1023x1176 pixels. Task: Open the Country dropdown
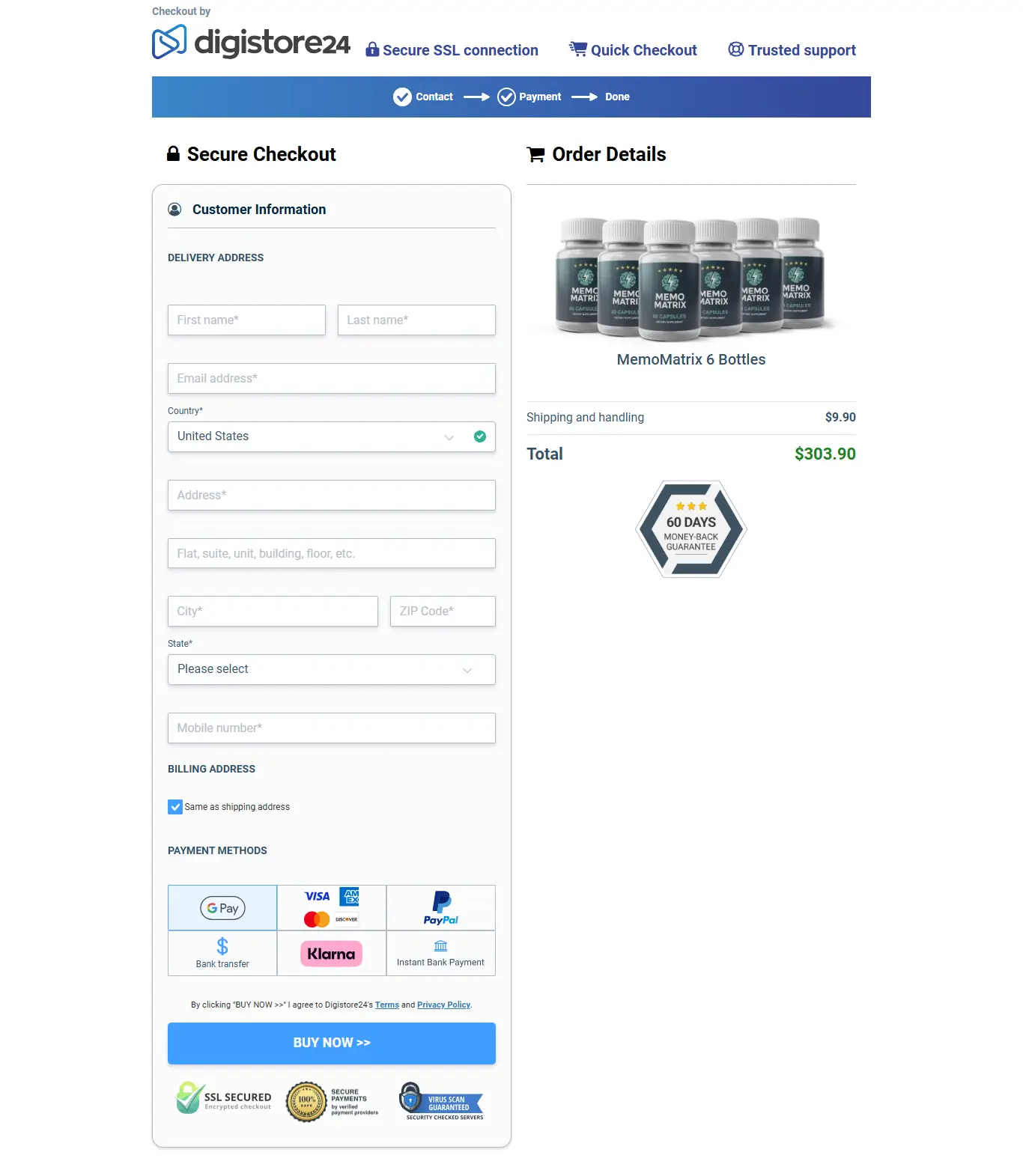tap(332, 436)
